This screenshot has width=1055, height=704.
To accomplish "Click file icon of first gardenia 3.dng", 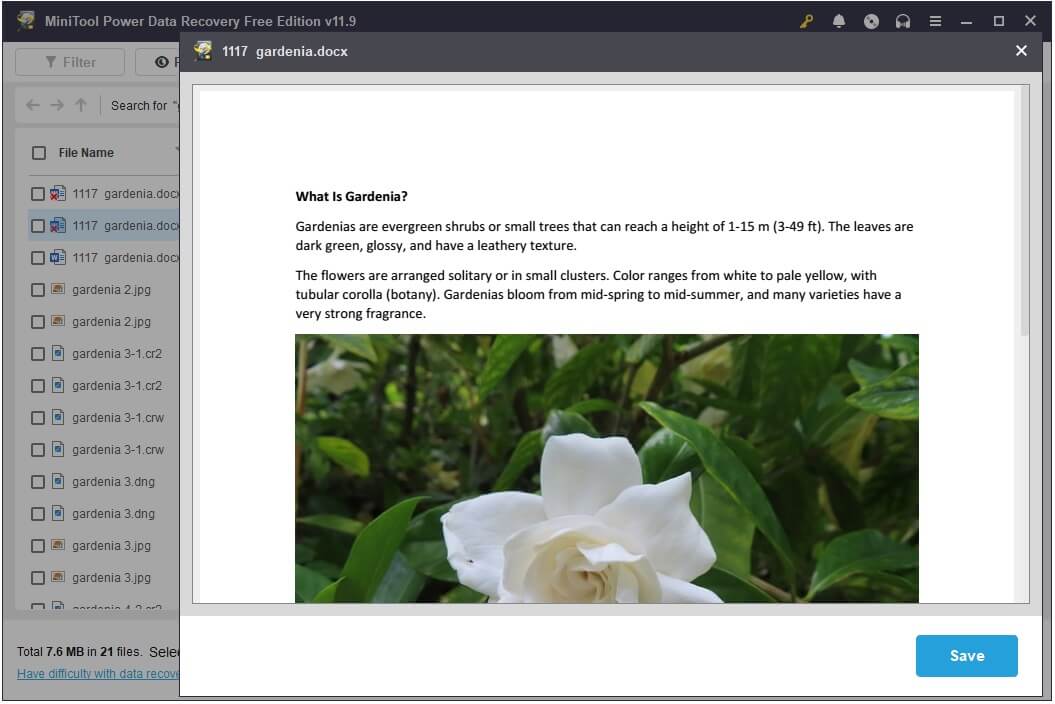I will [58, 481].
